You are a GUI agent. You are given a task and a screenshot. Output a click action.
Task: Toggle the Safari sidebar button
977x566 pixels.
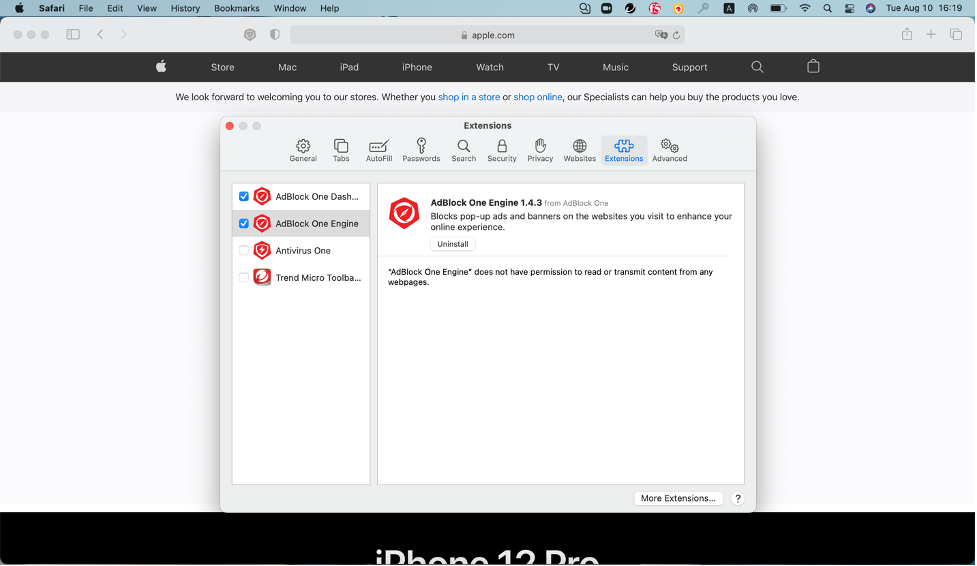click(x=73, y=35)
